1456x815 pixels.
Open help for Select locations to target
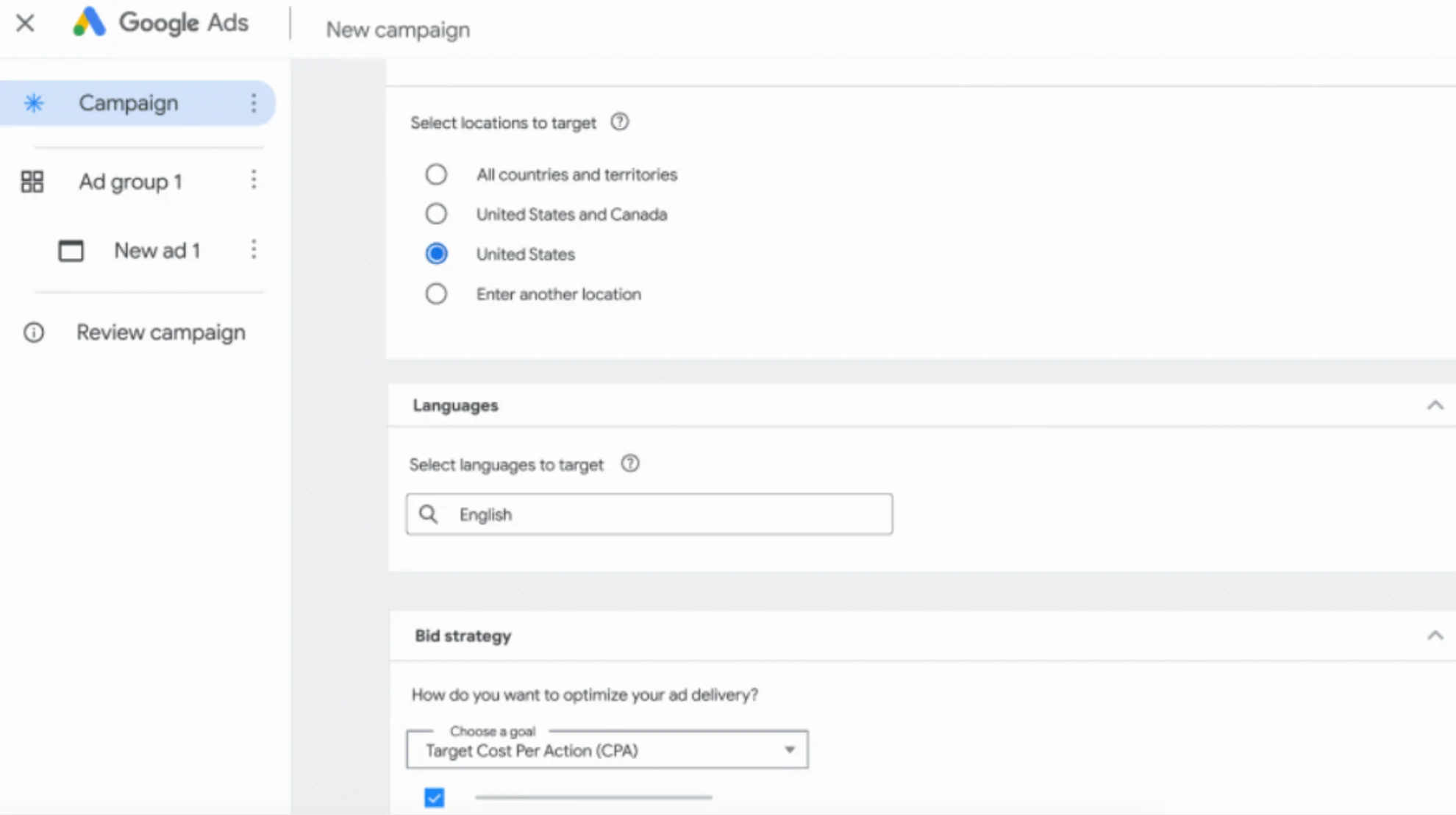[620, 122]
